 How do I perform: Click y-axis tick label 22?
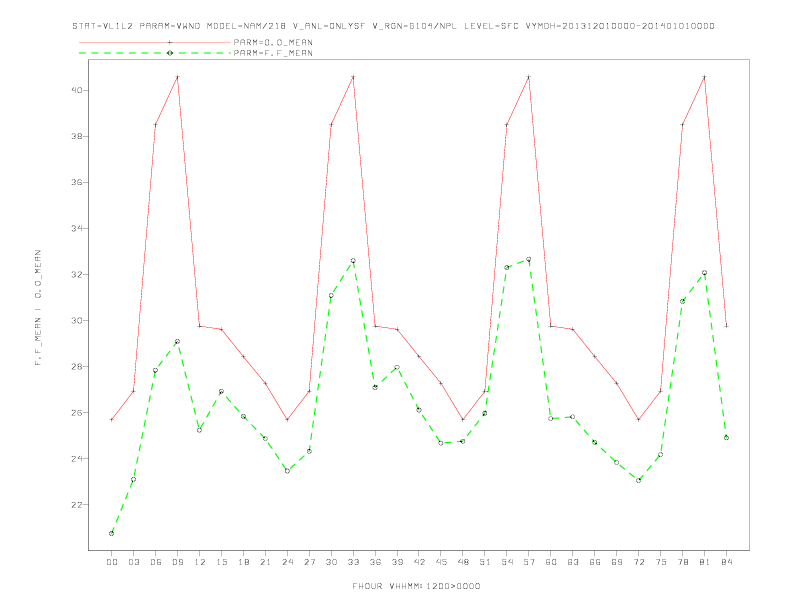pos(77,504)
